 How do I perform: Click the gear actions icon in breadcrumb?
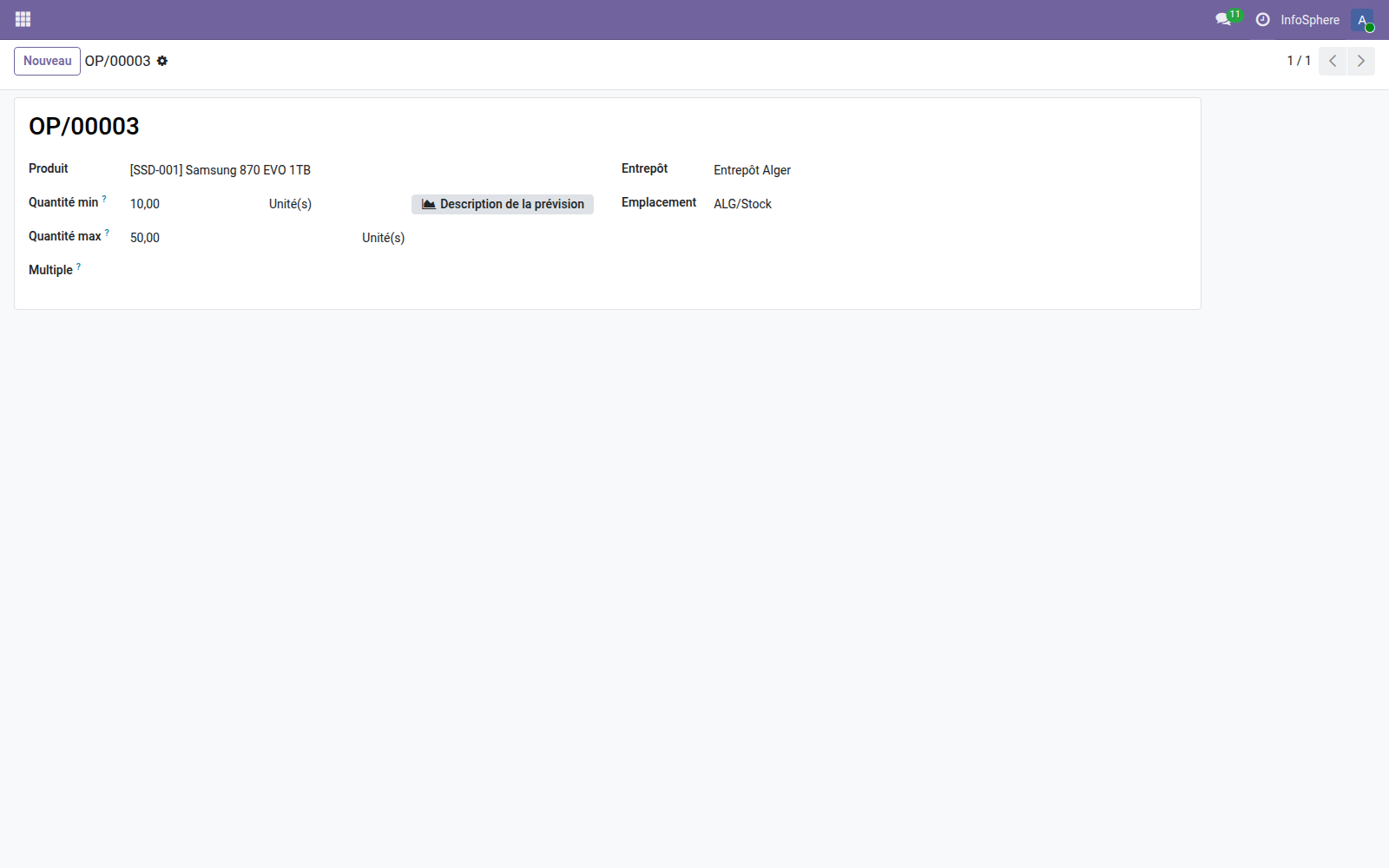[162, 61]
